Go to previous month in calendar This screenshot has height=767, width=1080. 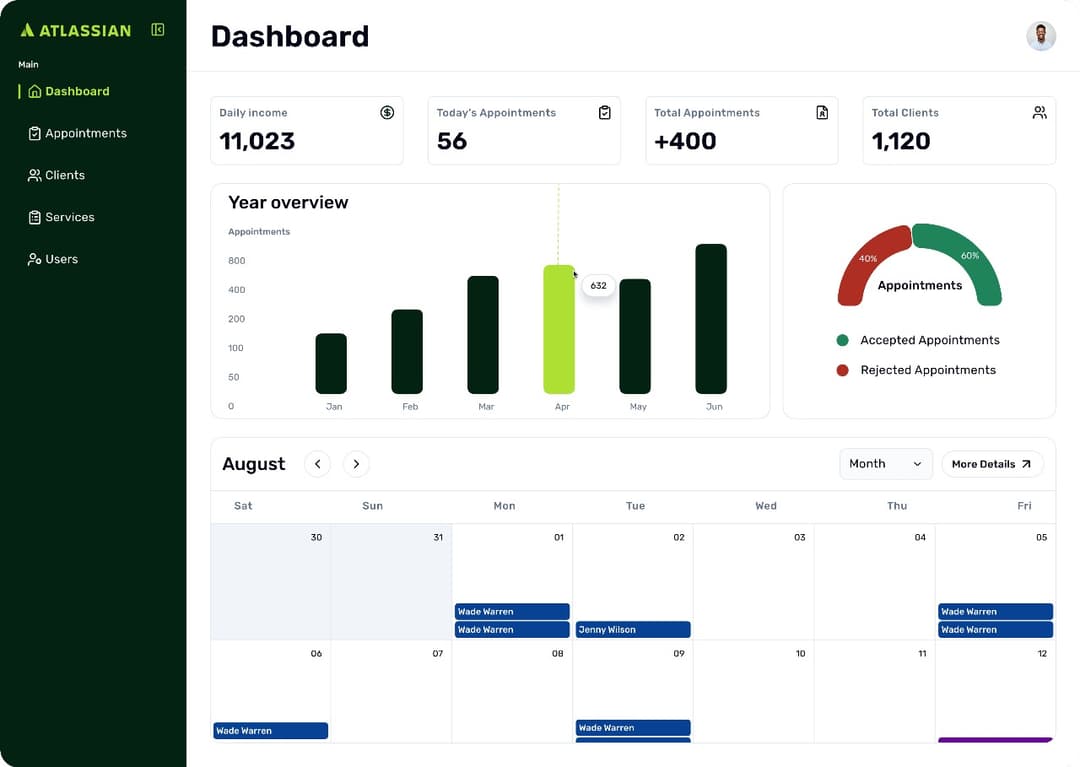click(x=318, y=464)
